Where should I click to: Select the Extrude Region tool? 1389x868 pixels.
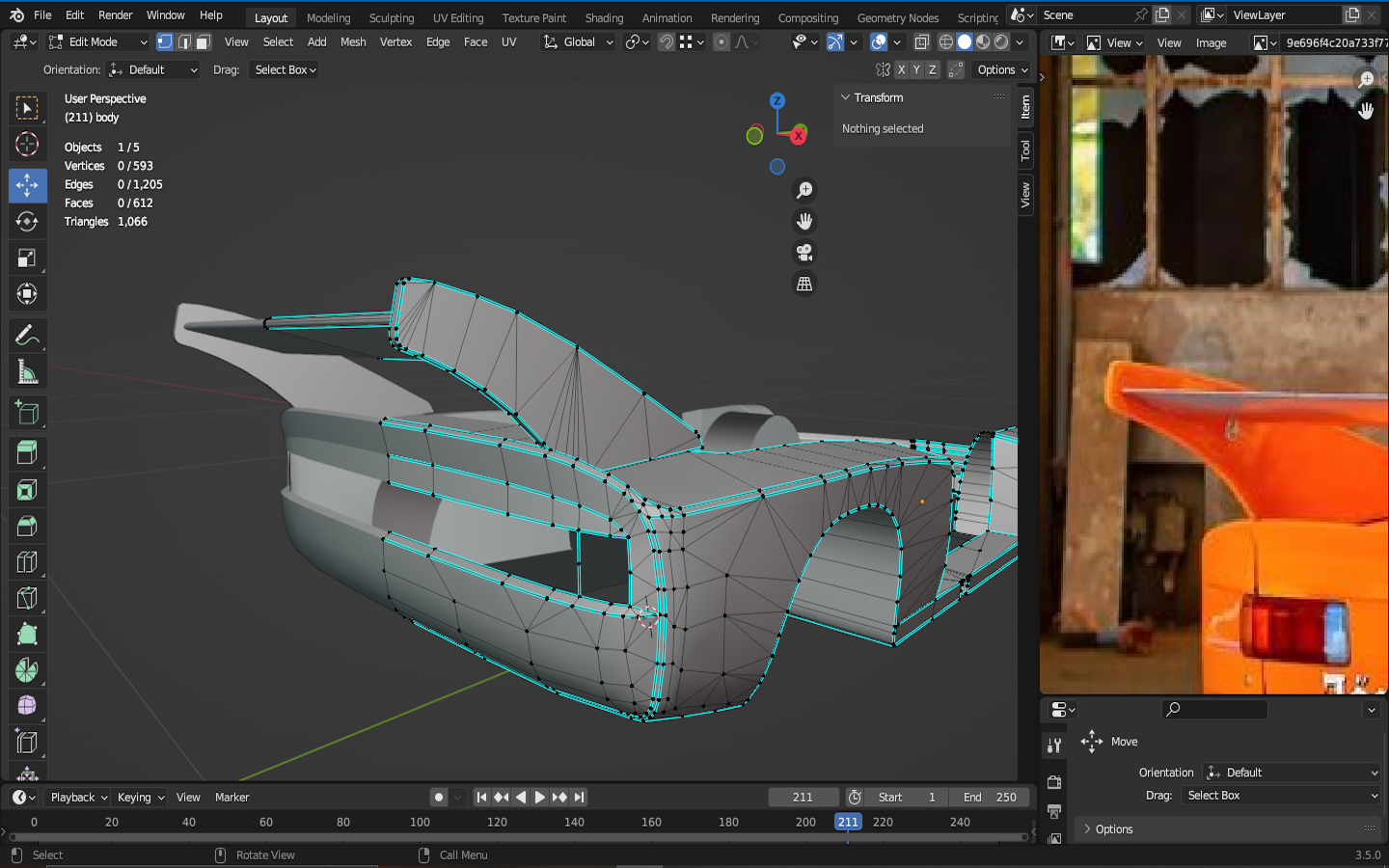[27, 451]
